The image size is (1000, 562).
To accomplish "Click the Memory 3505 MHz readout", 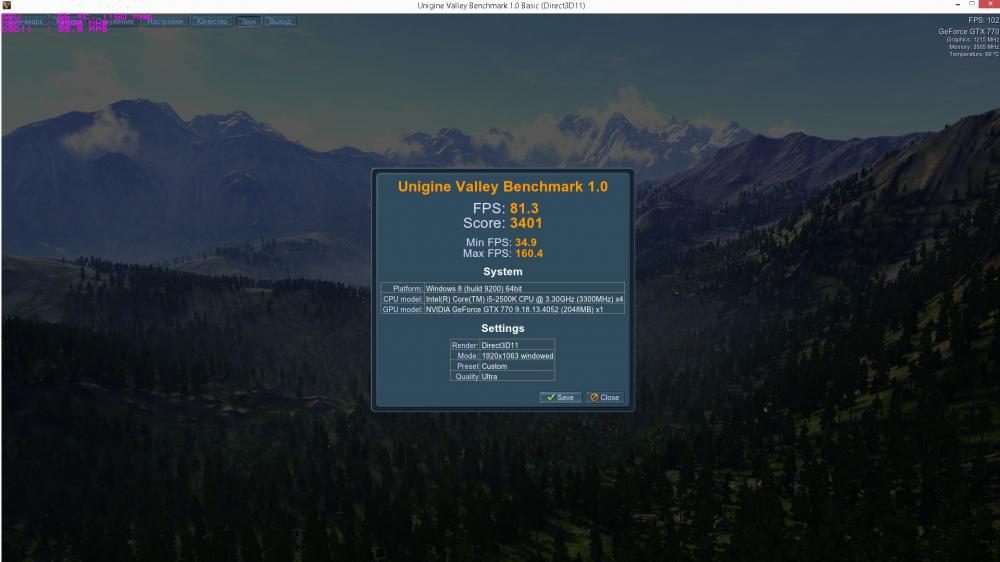I will (x=974, y=47).
